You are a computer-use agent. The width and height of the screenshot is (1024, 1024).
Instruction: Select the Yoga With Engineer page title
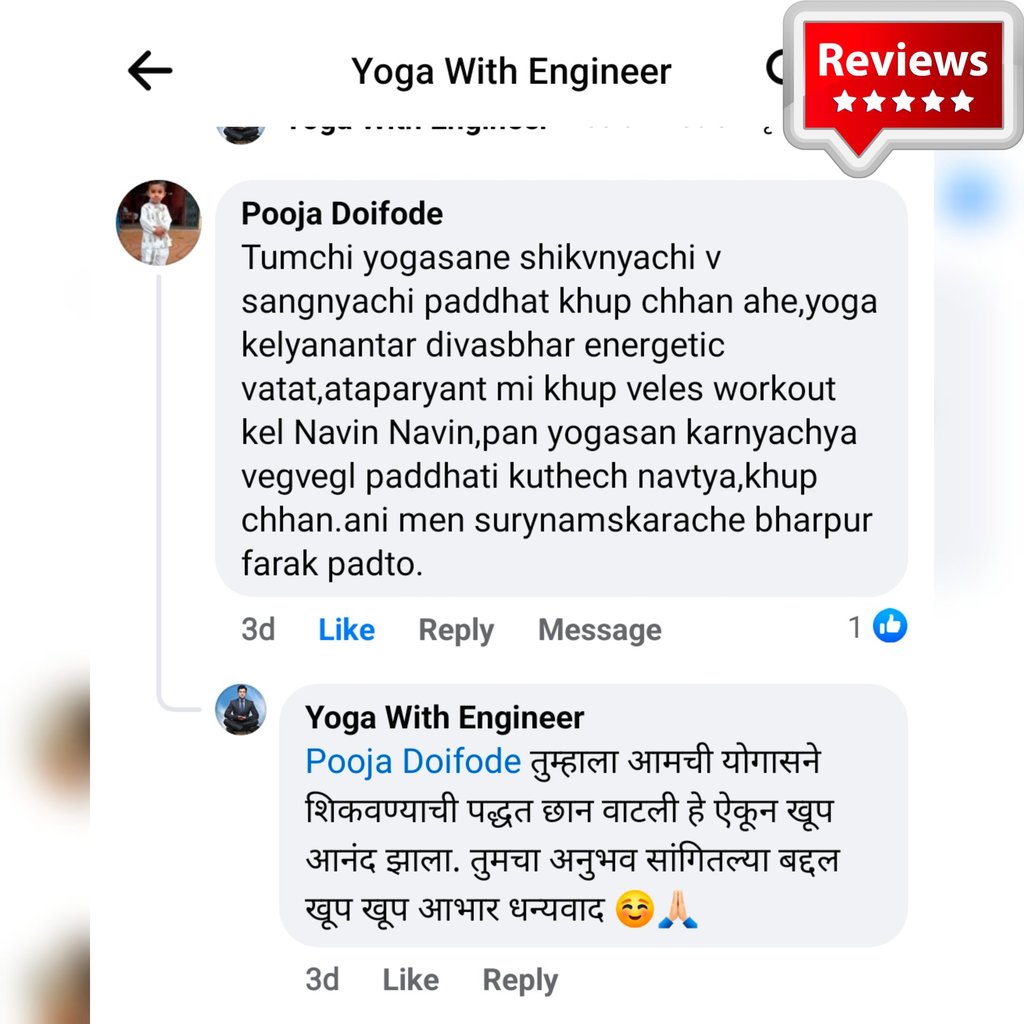tap(511, 71)
